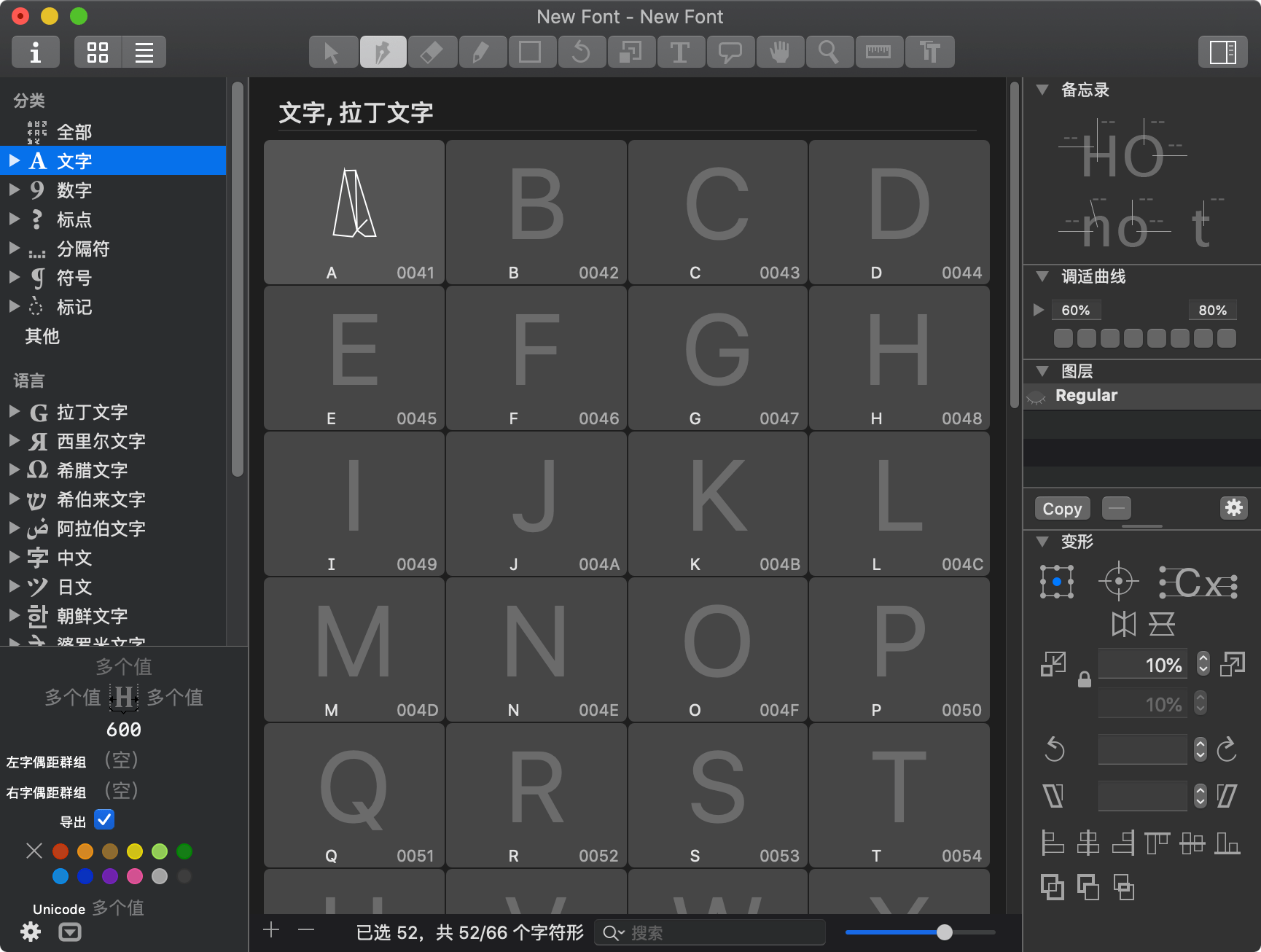Select glyph cell A 0041
This screenshot has height=952, width=1261.
click(354, 211)
